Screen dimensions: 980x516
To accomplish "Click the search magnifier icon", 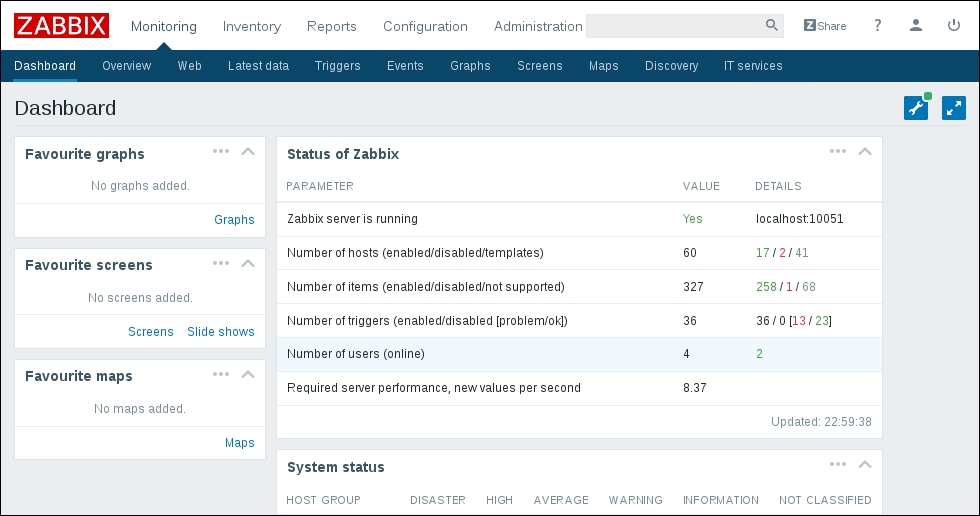I will [x=771, y=26].
